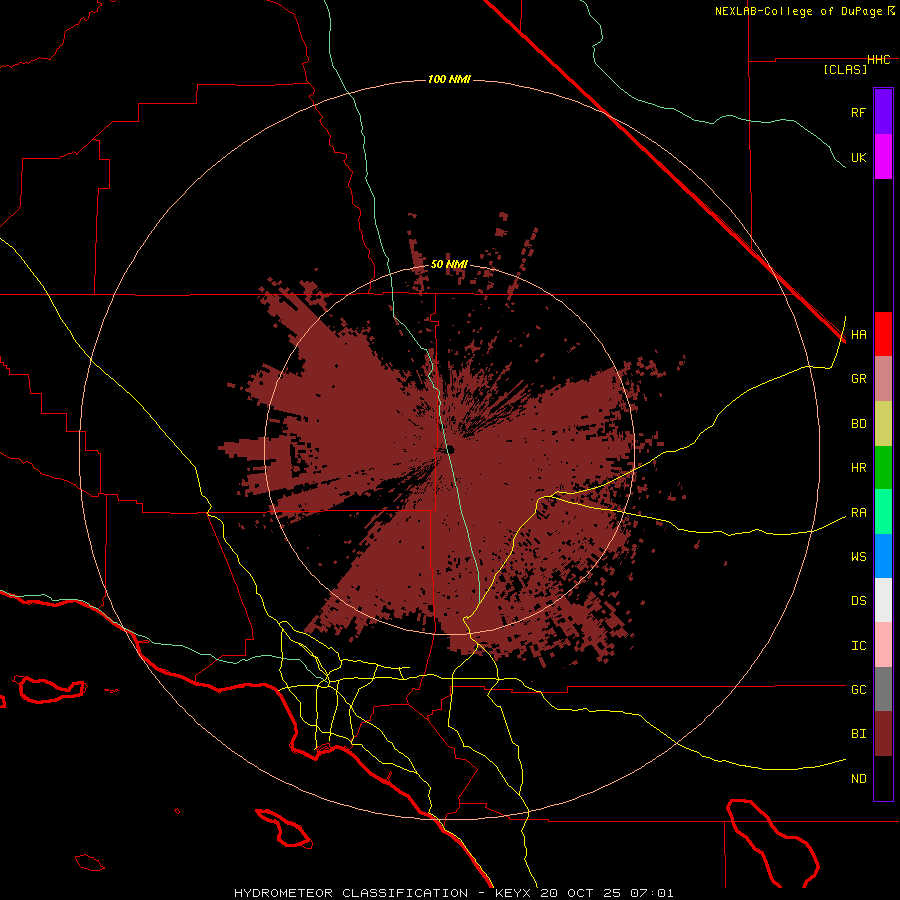Screen dimensions: 900x900
Task: Click the HA red legend swatch
Action: [883, 334]
